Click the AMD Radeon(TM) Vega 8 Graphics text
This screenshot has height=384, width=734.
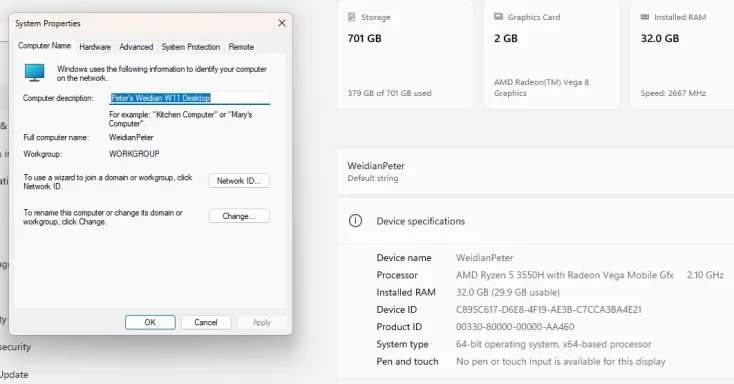(x=542, y=88)
